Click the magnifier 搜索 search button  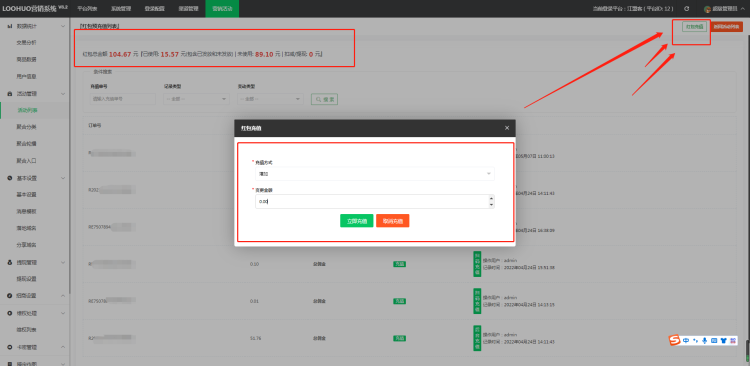click(x=325, y=99)
